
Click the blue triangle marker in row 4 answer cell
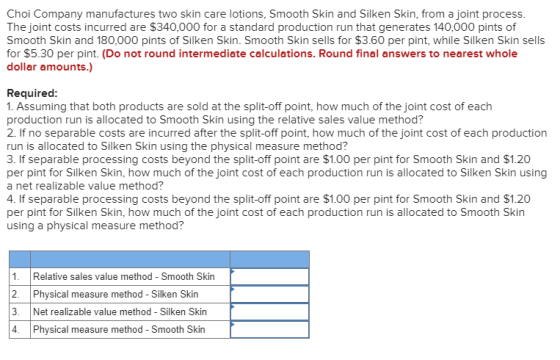[232, 324]
